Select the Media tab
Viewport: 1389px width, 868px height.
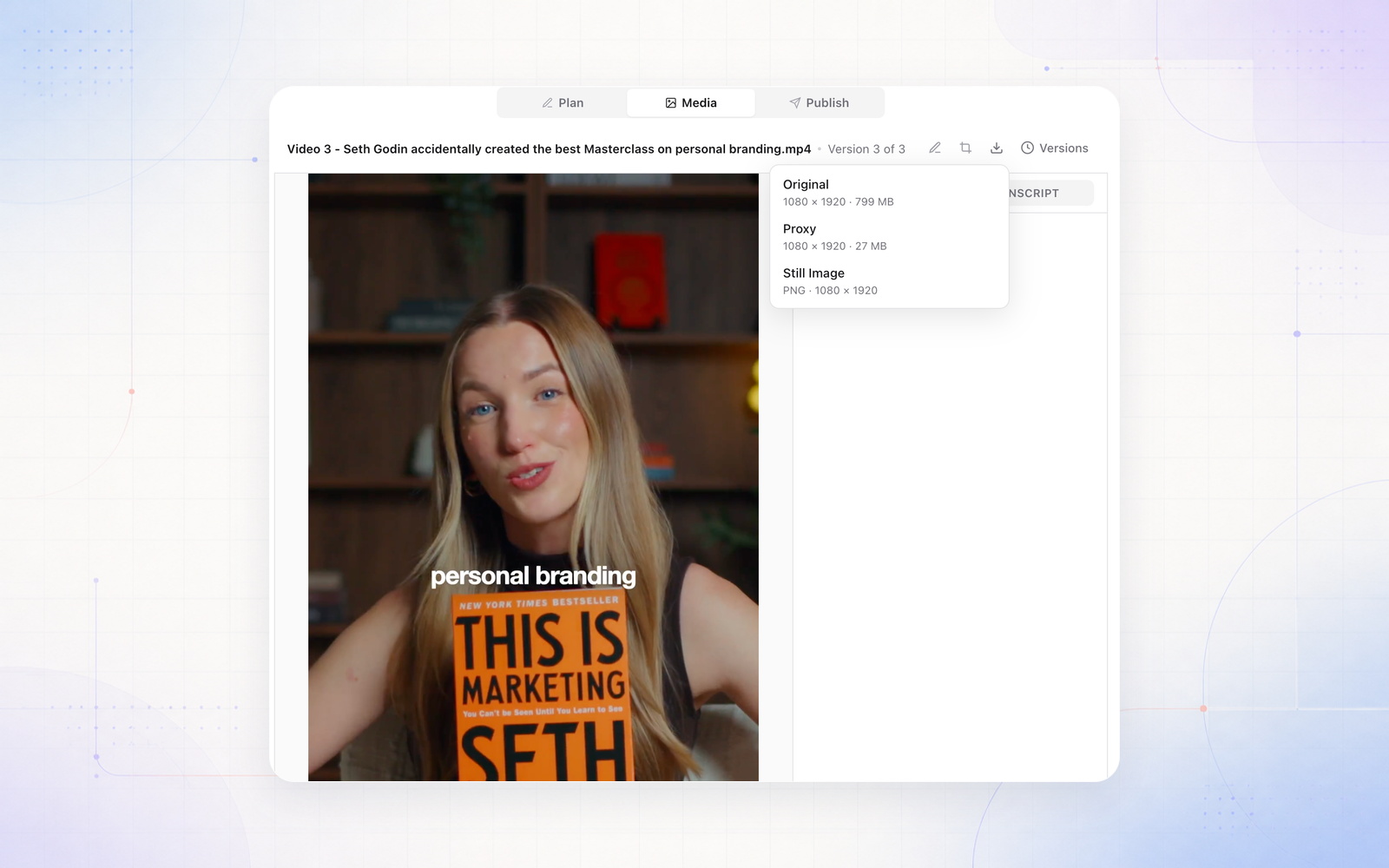tap(691, 102)
